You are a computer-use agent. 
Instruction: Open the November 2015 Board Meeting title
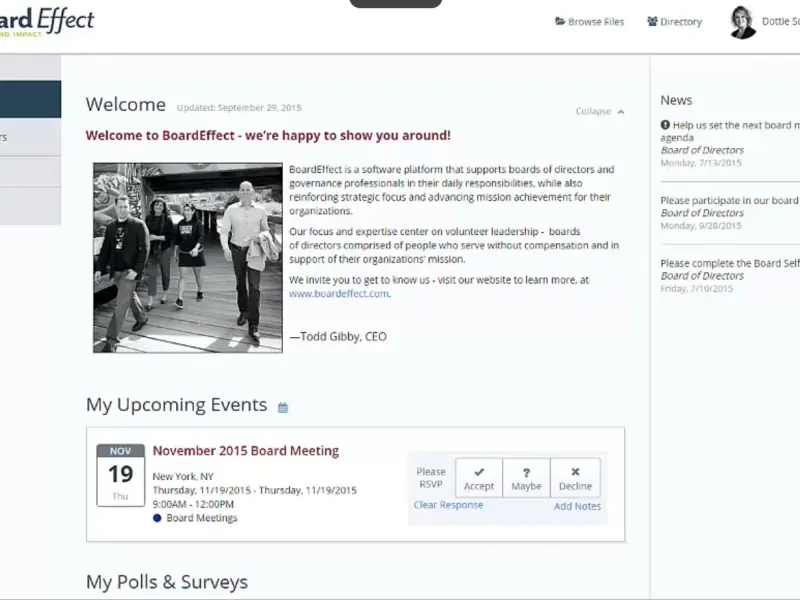point(245,451)
